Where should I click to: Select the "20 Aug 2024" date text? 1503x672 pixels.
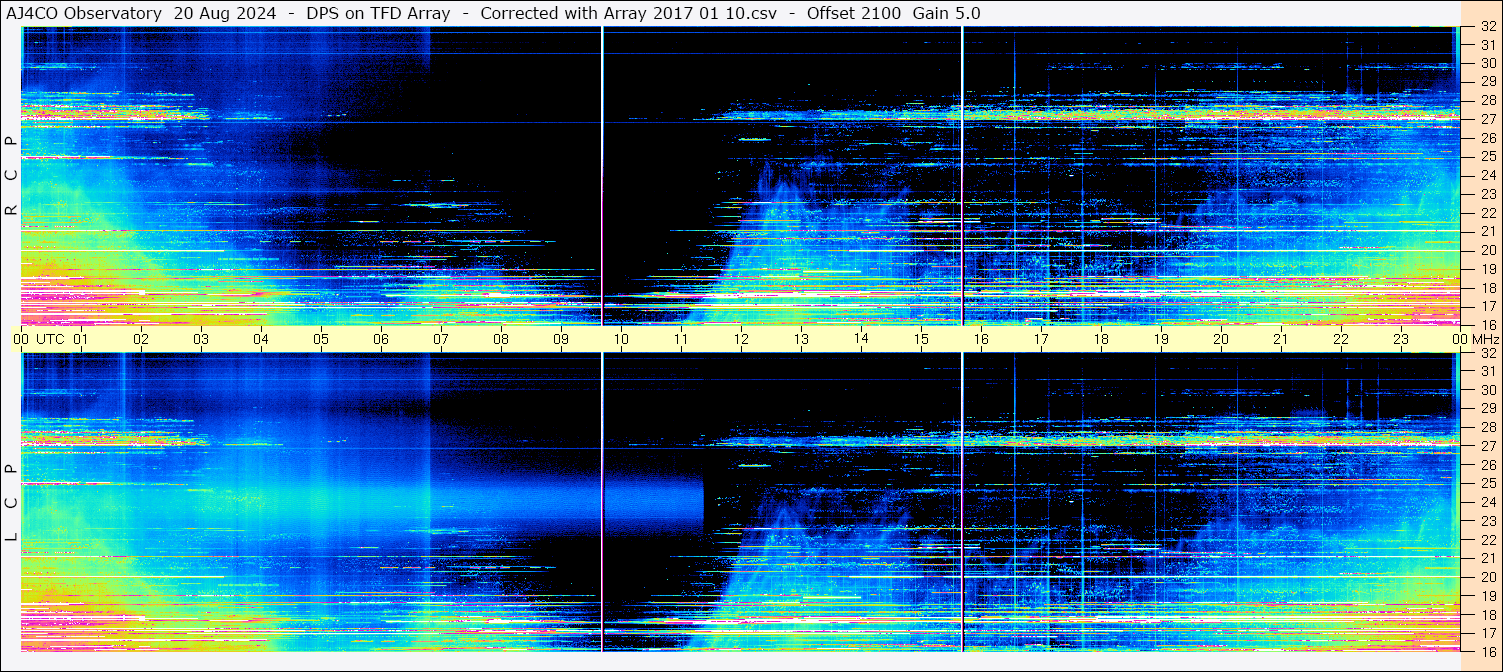tap(225, 13)
